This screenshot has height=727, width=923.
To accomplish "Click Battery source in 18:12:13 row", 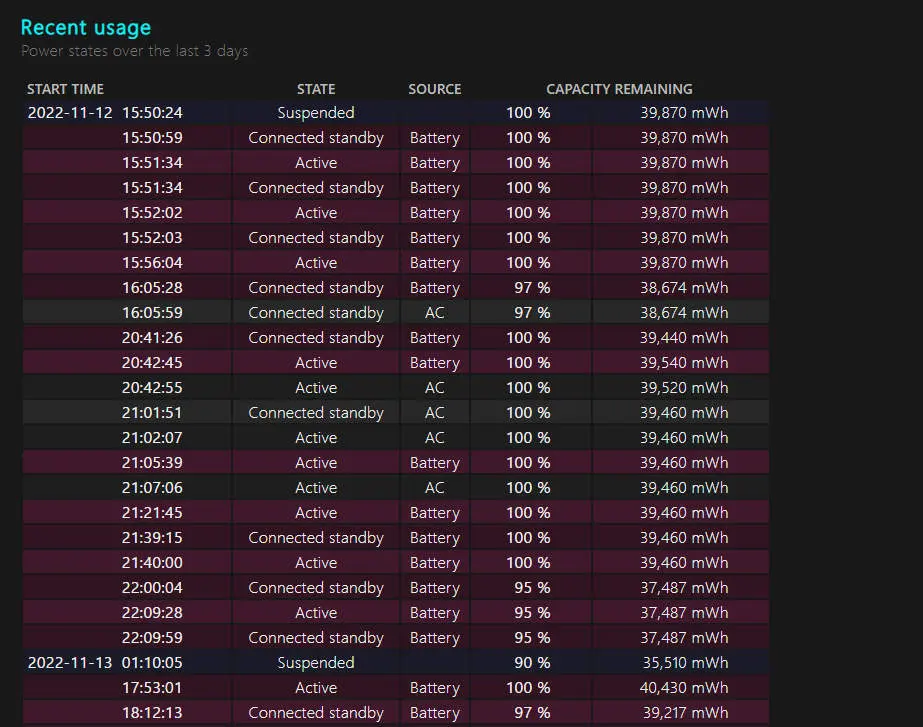I will [x=435, y=713].
